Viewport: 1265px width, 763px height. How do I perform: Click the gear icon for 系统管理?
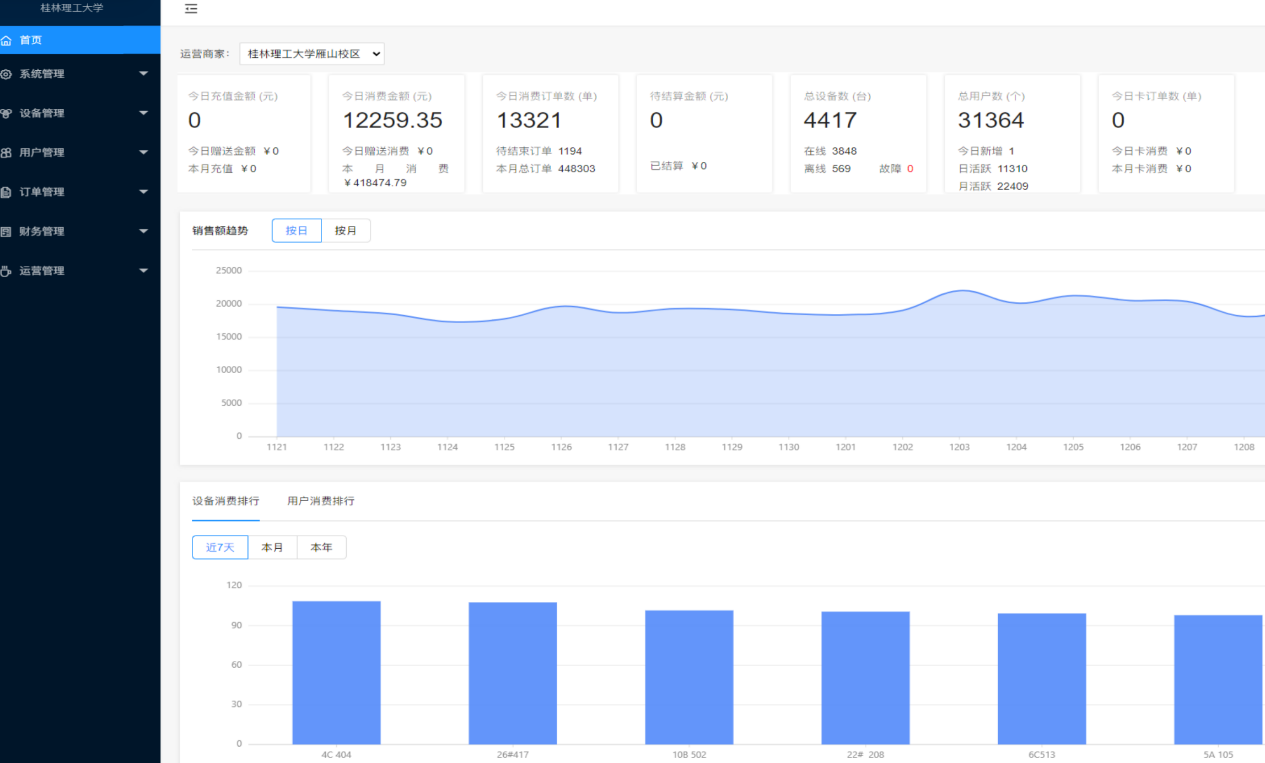[x=7, y=74]
